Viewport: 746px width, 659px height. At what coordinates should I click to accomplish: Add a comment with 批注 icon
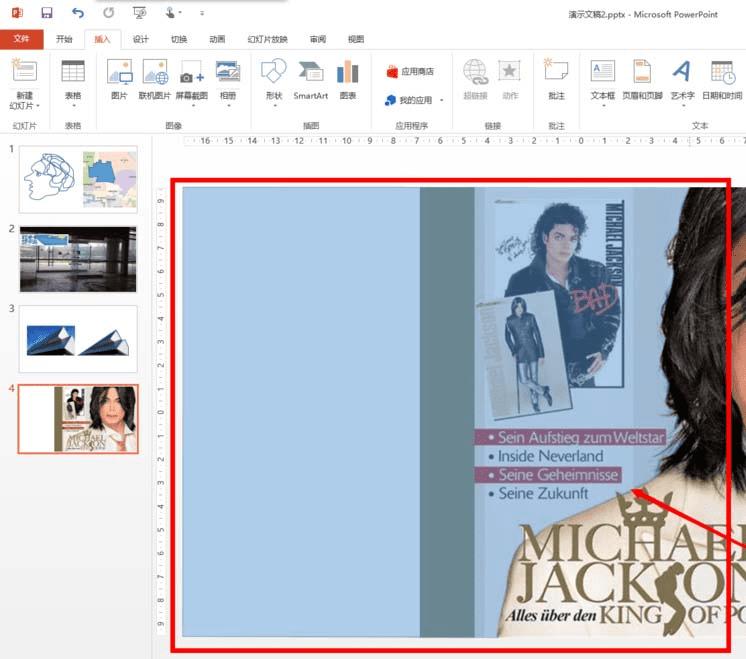click(x=556, y=79)
